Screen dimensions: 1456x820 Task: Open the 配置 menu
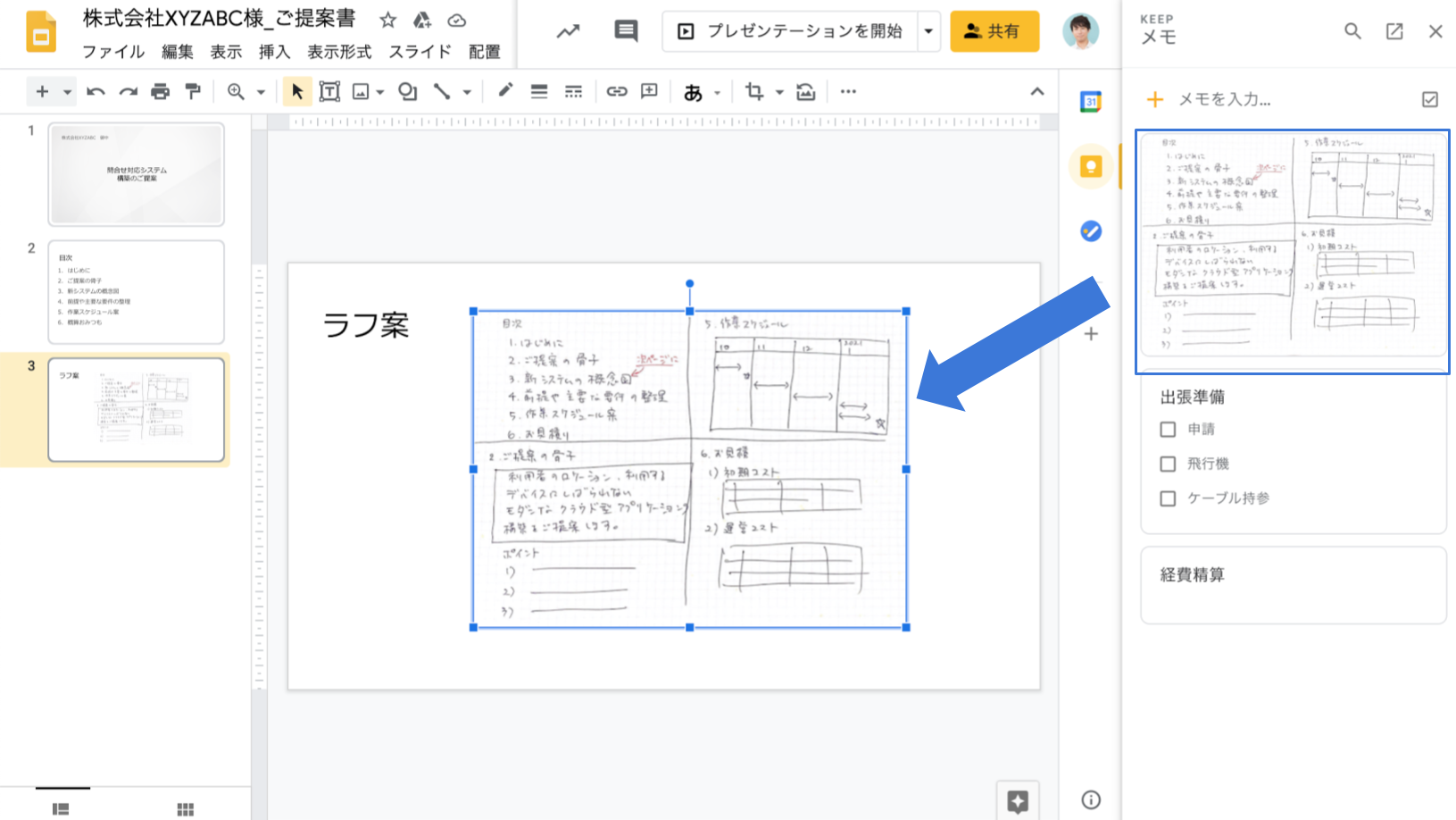[x=485, y=52]
